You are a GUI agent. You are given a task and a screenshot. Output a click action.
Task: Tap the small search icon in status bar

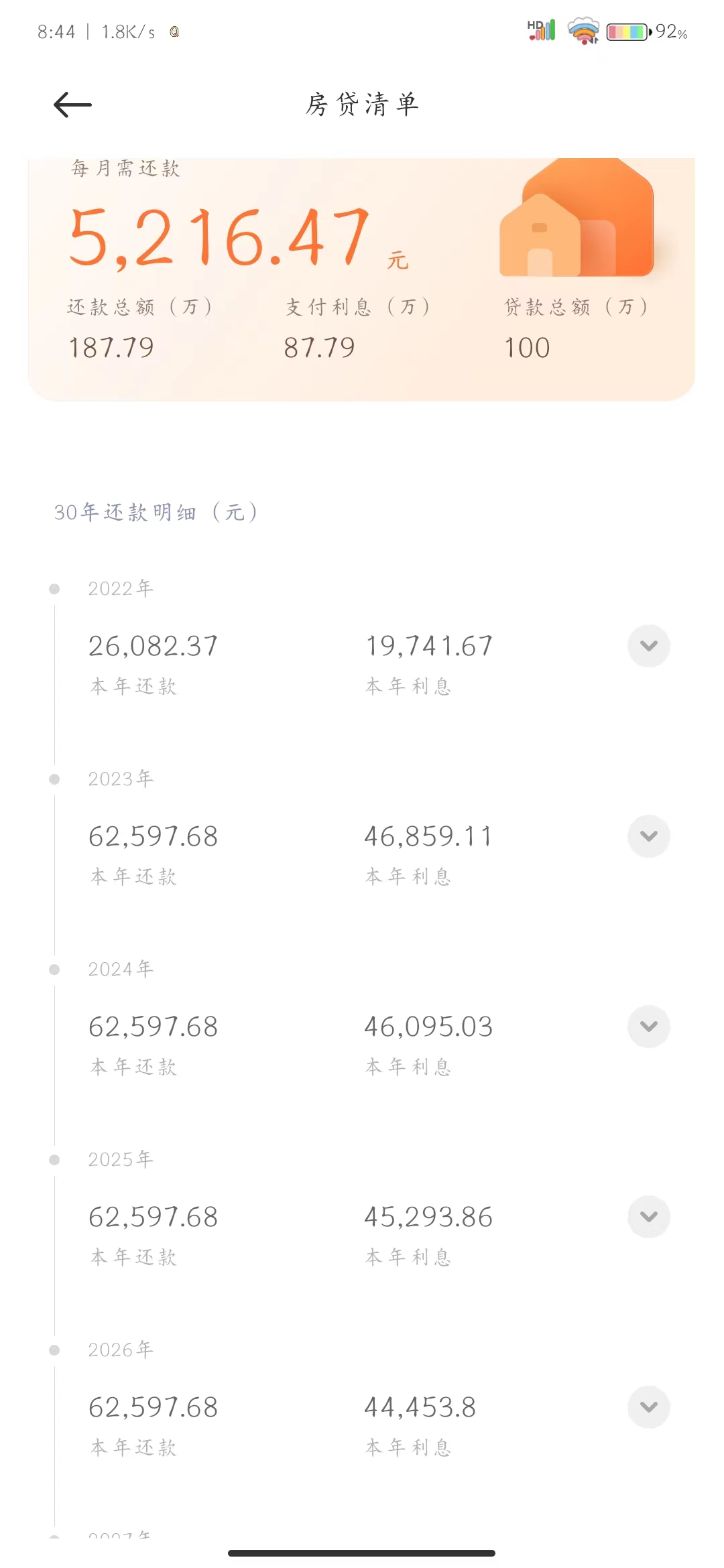174,31
